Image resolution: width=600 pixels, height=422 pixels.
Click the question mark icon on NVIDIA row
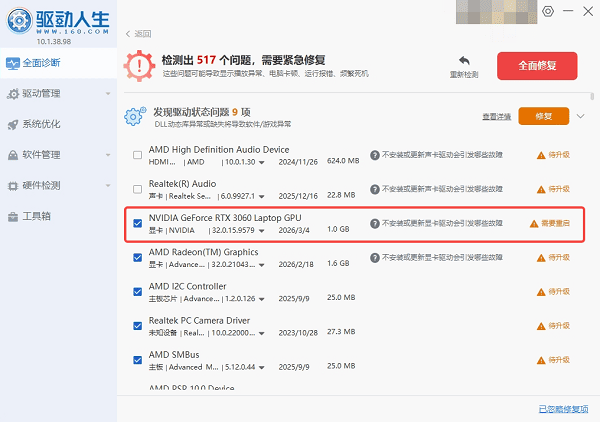coord(375,223)
